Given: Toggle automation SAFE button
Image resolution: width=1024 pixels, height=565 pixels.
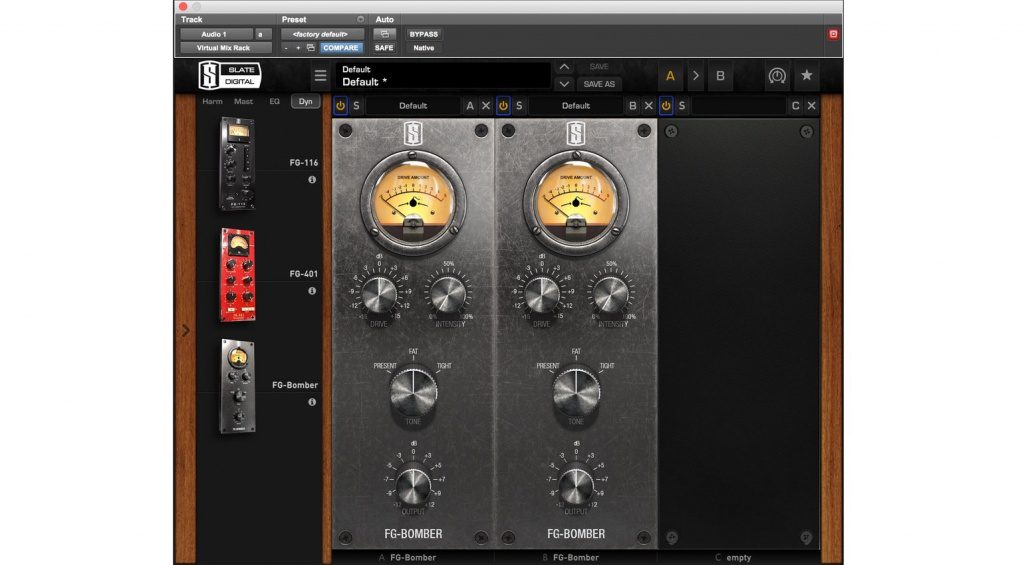Looking at the screenshot, I should [x=384, y=48].
